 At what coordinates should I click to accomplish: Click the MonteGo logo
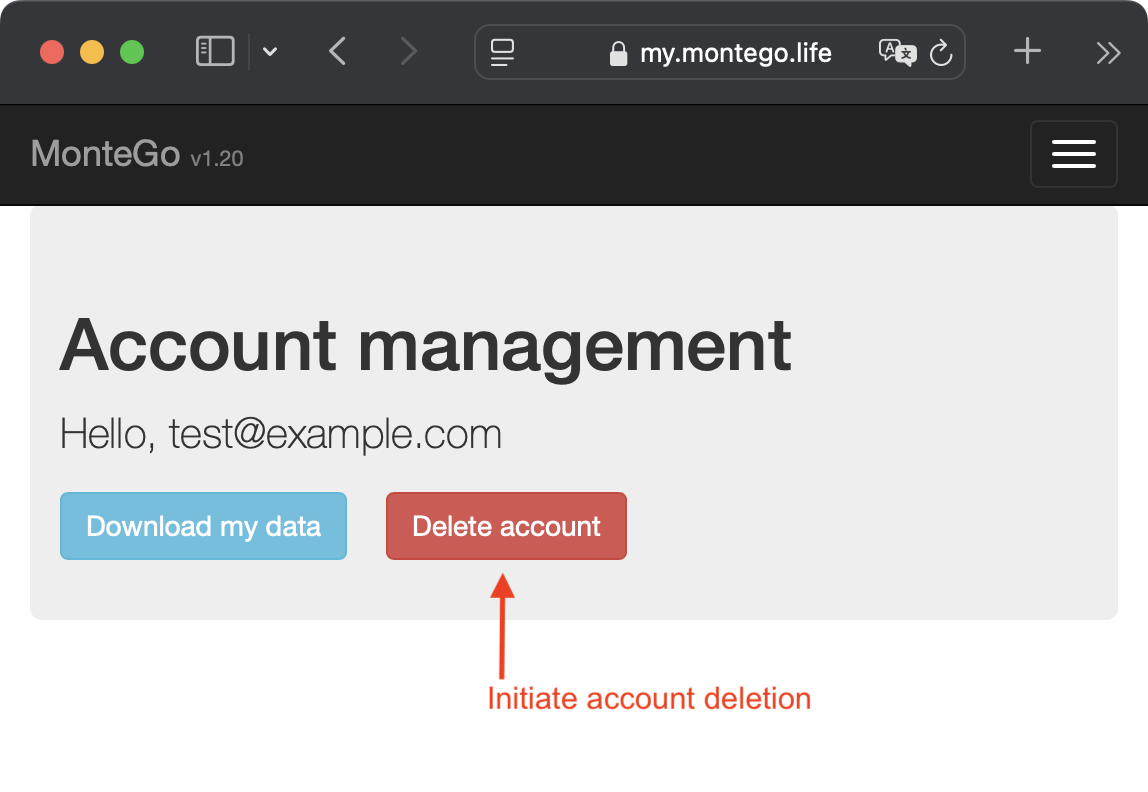click(104, 154)
